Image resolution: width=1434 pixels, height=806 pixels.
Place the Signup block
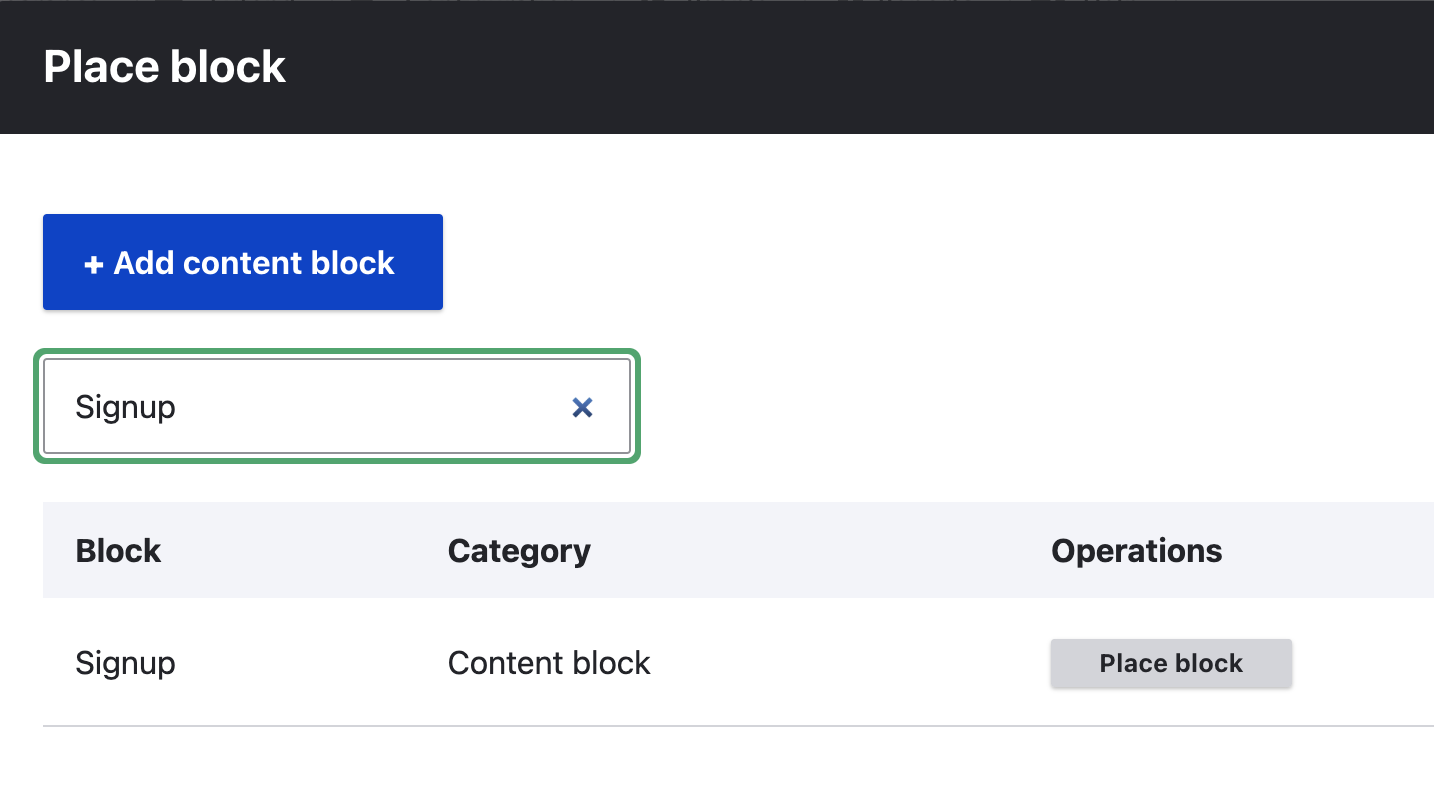coord(1171,664)
